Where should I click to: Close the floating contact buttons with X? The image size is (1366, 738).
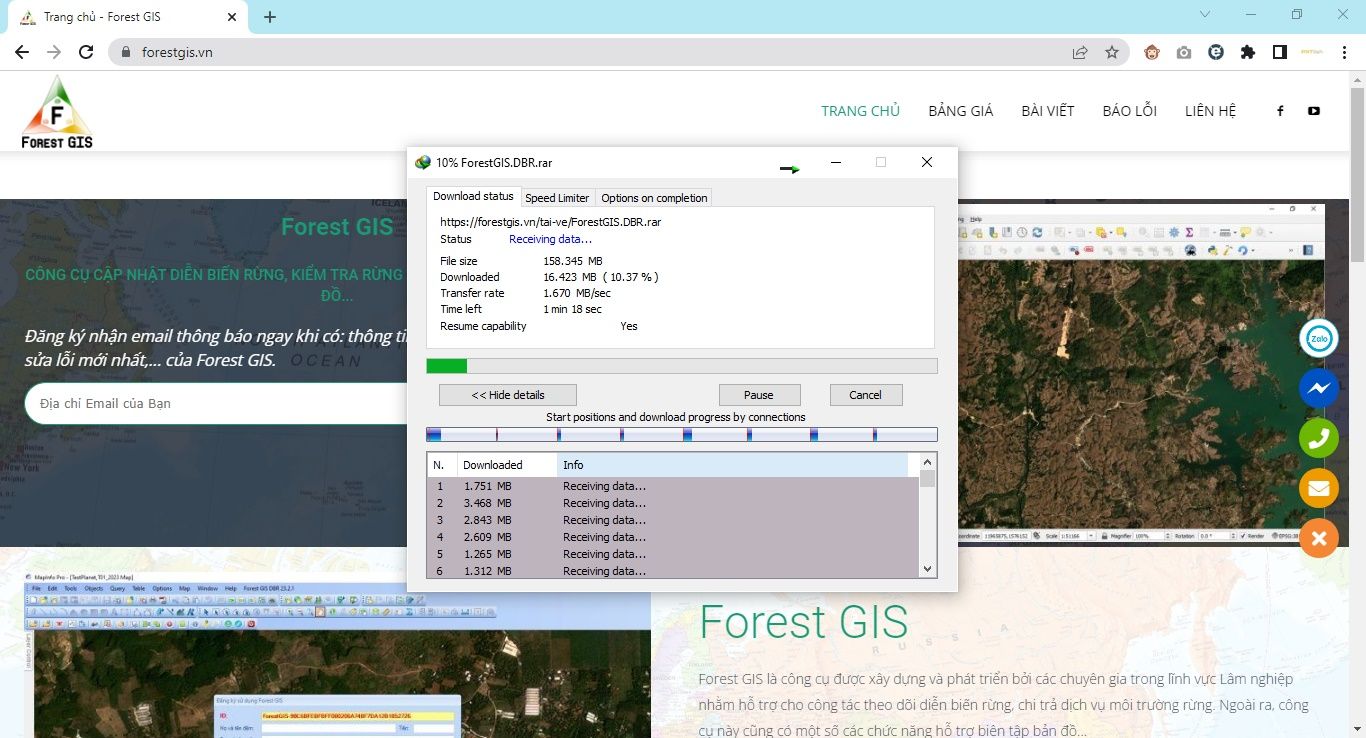[x=1318, y=538]
